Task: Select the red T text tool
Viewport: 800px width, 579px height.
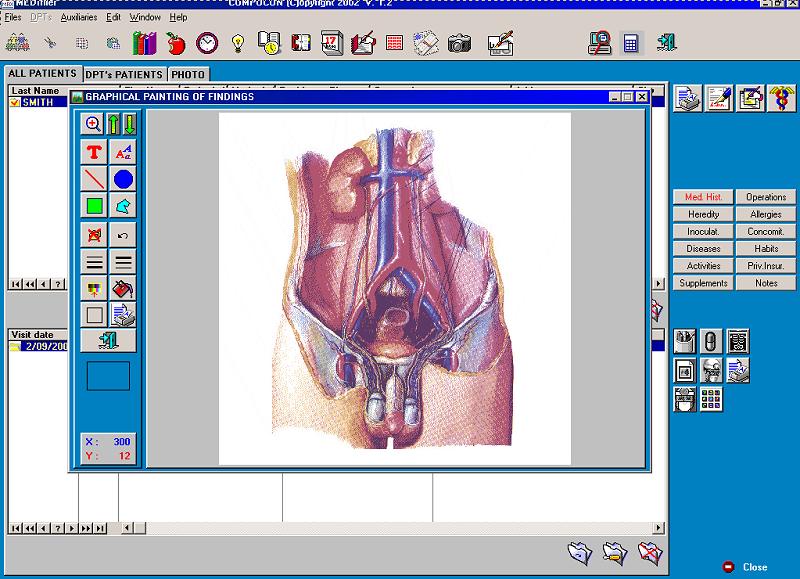Action: click(94, 152)
